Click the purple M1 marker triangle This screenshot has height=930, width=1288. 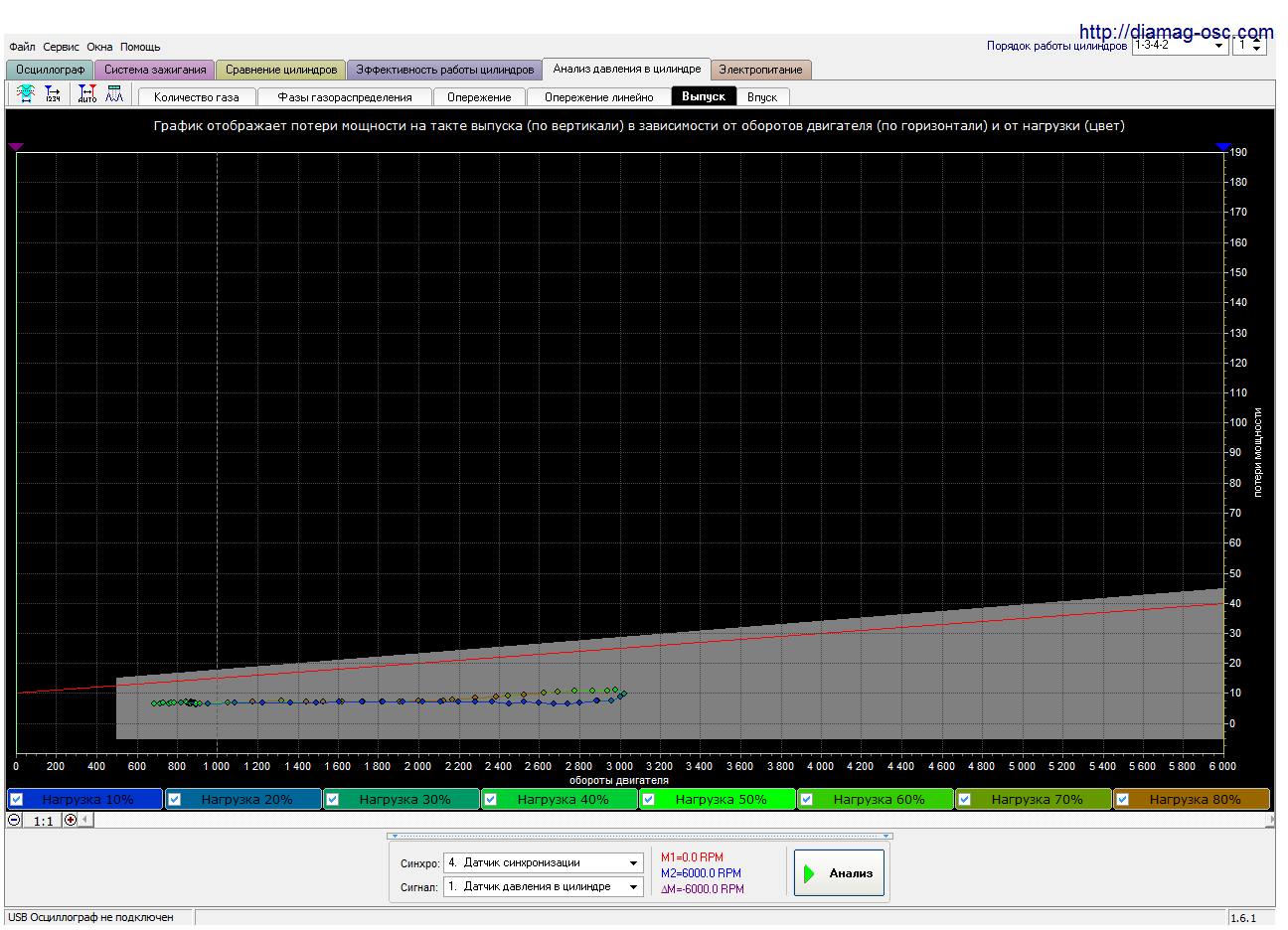tap(15, 147)
